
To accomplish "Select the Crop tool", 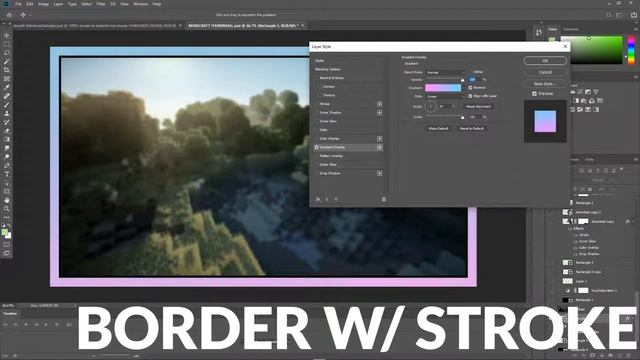I will click(x=7, y=70).
